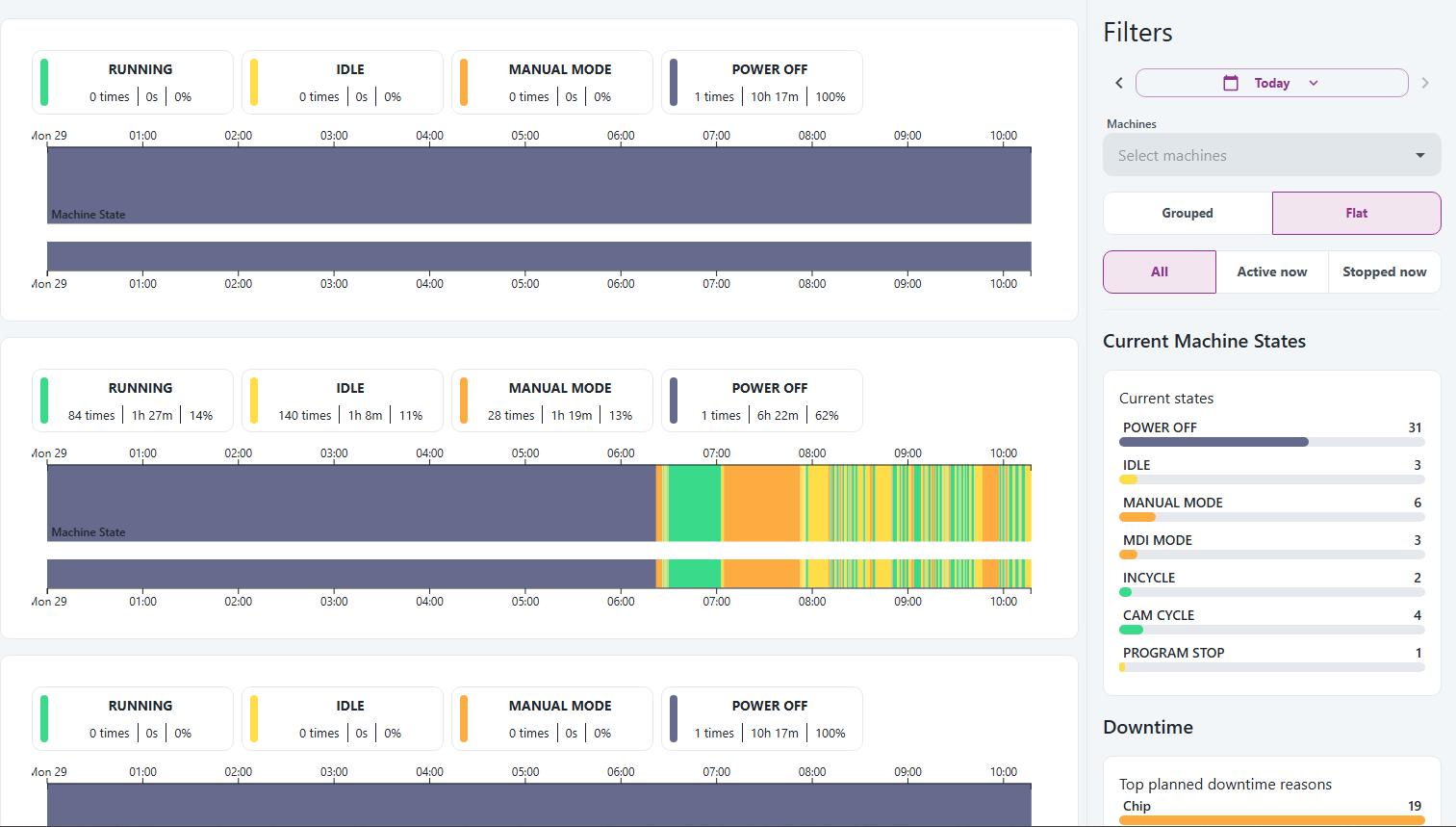Click the orange MANUAL MODE state indicator
Screen dimensions: 1456x827
pos(465,82)
